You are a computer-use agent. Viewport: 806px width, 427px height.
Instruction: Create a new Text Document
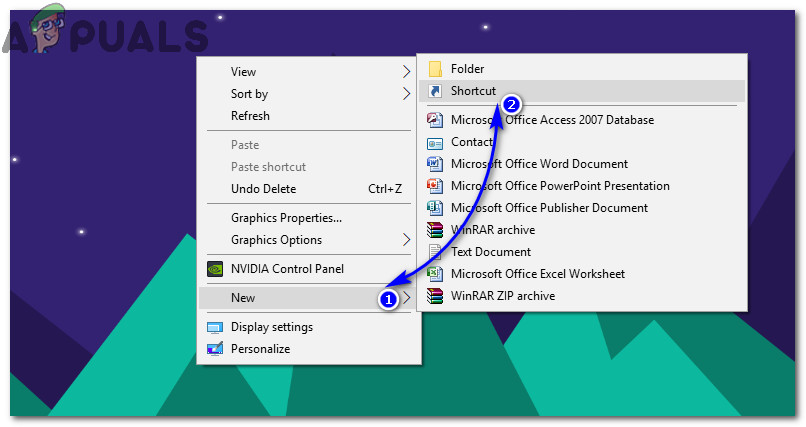(x=582, y=252)
